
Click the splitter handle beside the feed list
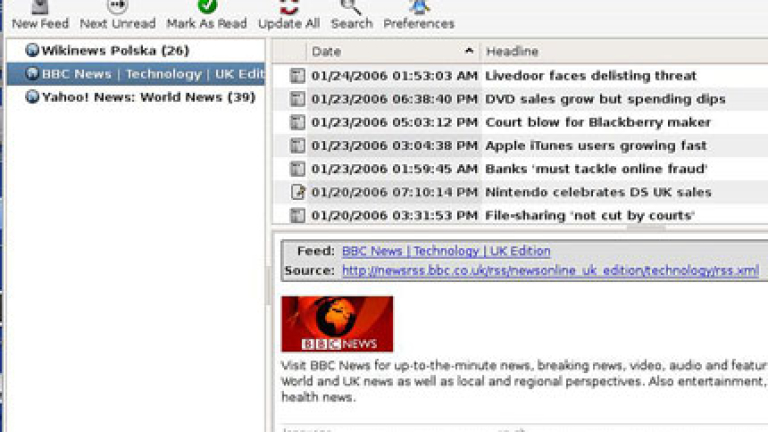(x=268, y=287)
